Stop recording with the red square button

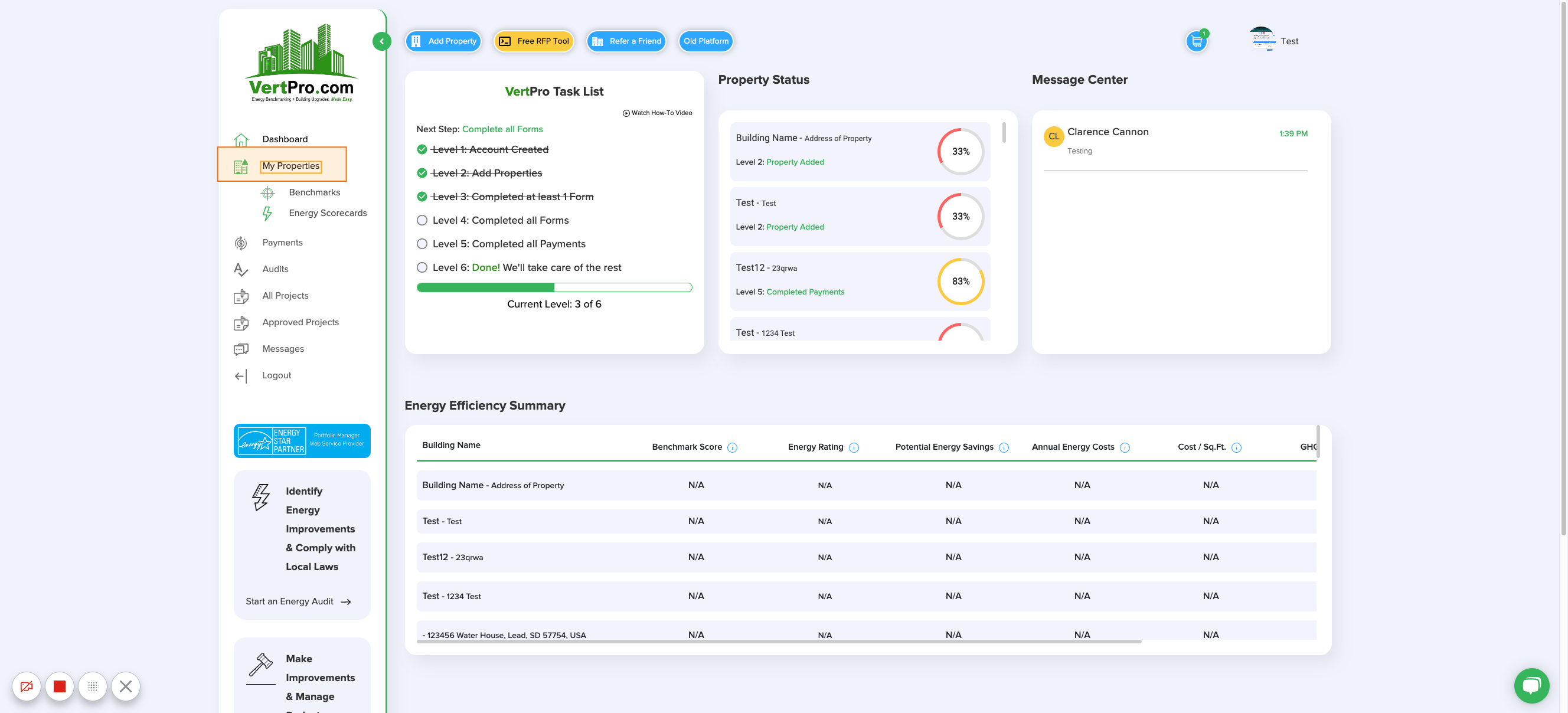coord(59,686)
